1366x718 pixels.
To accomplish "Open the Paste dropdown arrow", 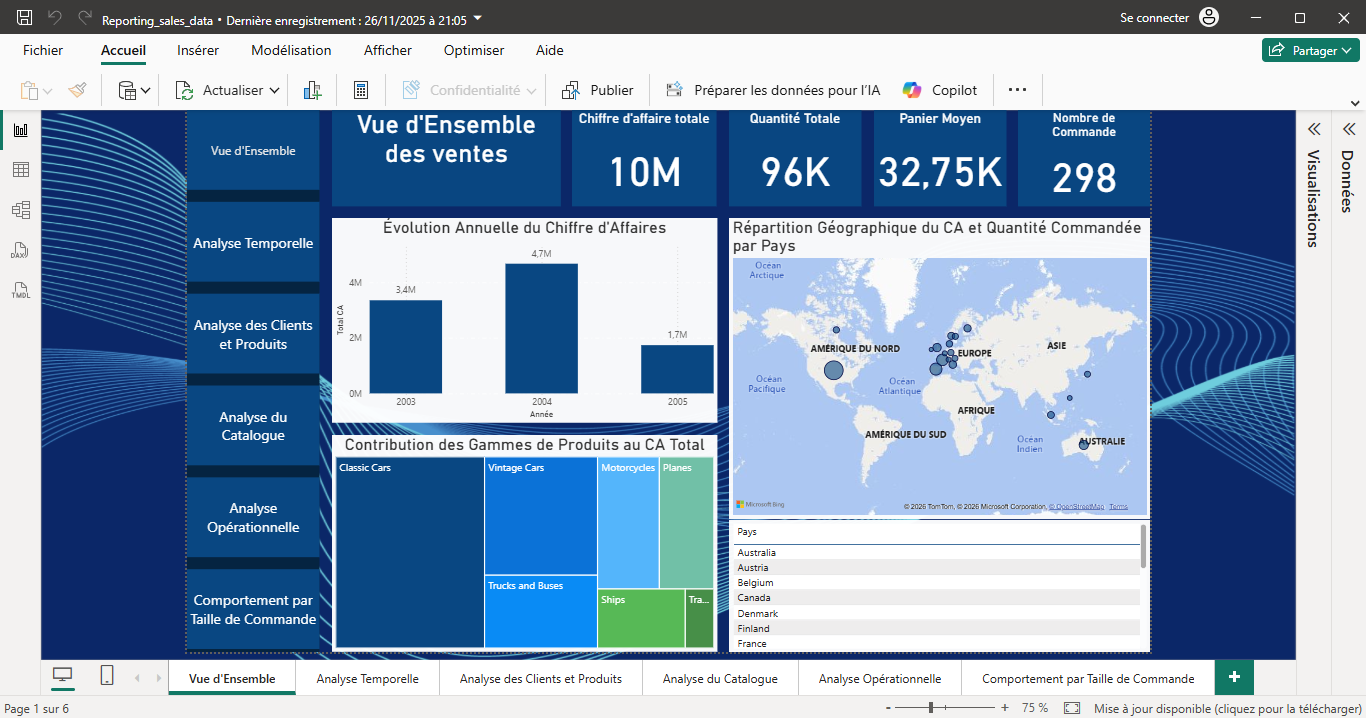I will [x=48, y=91].
